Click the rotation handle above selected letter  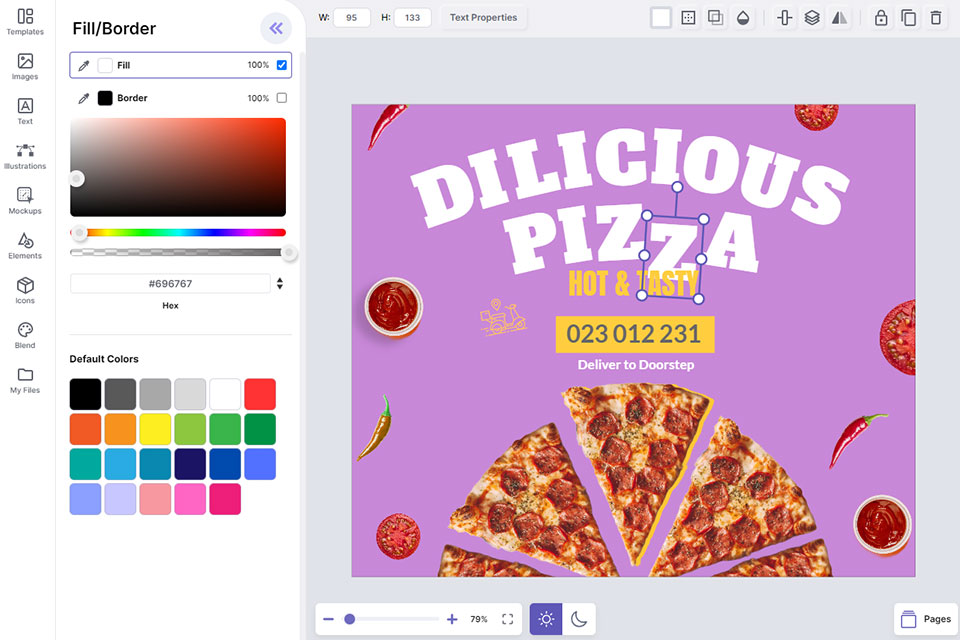pyautogui.click(x=677, y=186)
